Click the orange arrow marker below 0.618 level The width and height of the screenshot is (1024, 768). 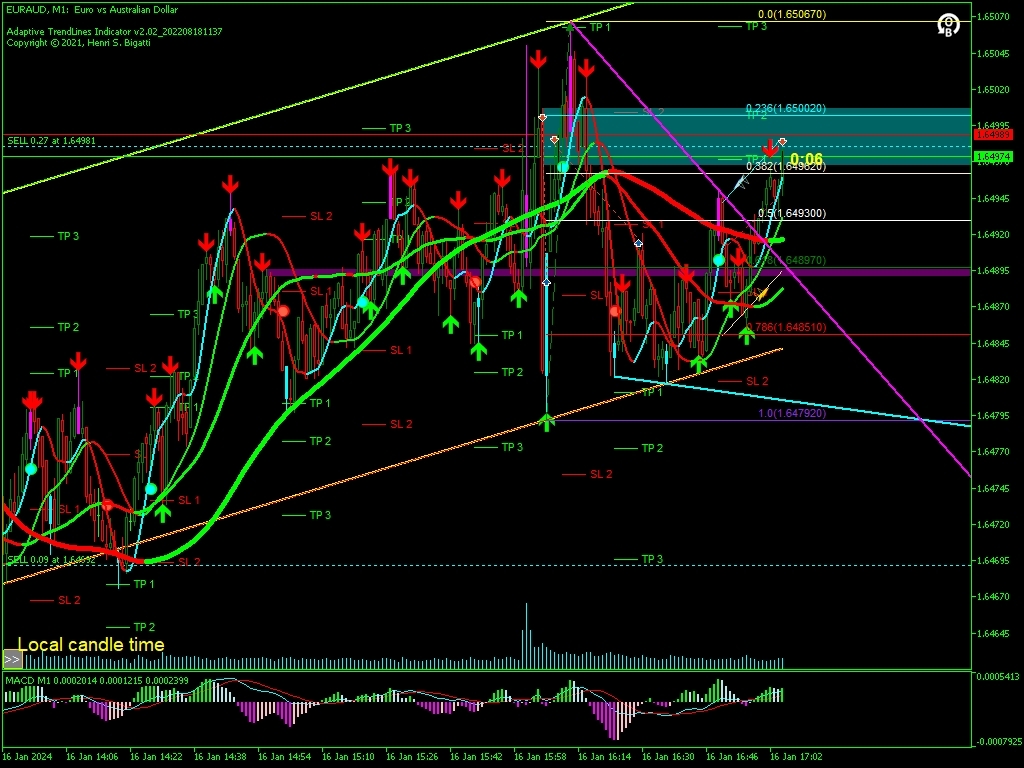point(761,295)
